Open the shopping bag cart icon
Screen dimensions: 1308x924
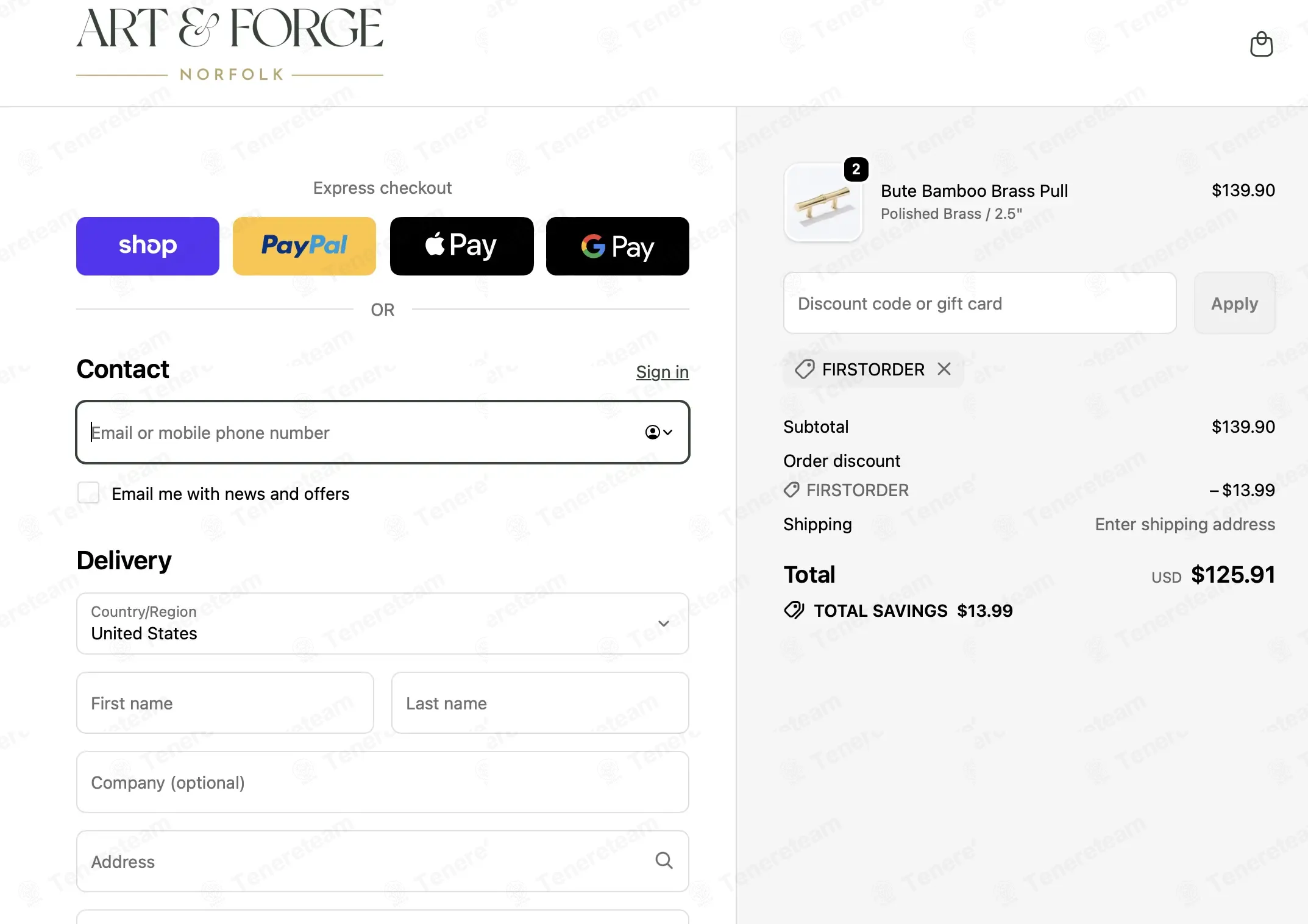tap(1261, 44)
